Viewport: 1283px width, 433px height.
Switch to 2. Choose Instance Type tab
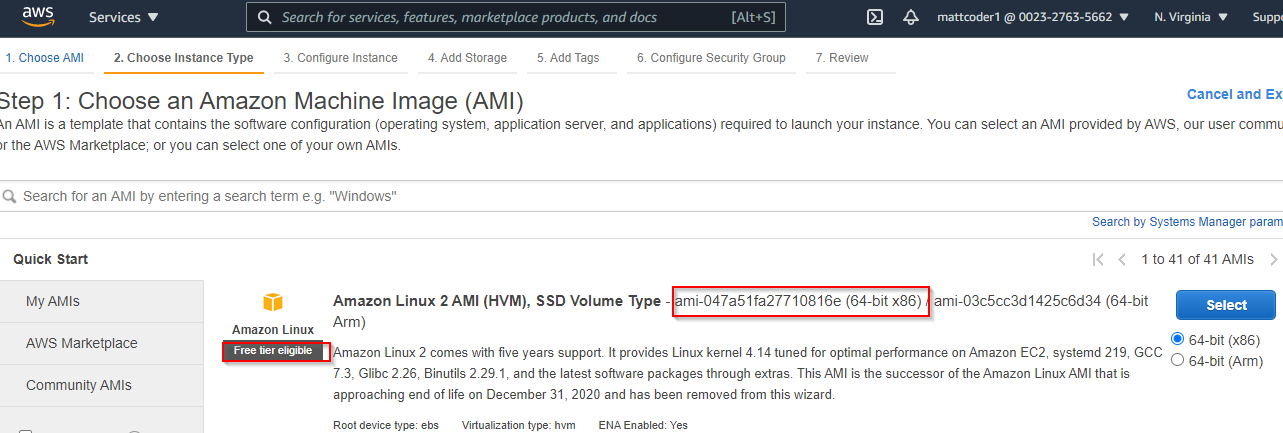point(184,58)
